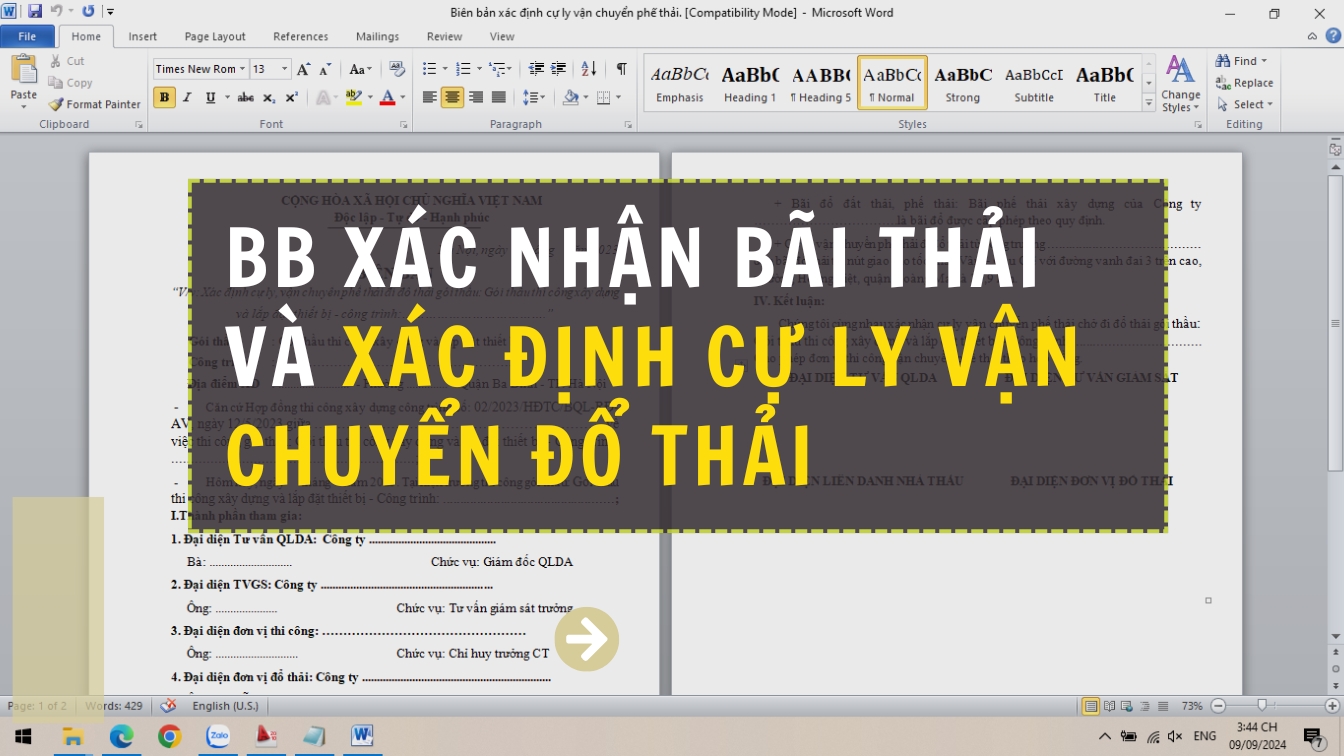Viewport: 1344px width, 756px height.
Task: Click the Clear Formatting icon
Action: click(396, 69)
